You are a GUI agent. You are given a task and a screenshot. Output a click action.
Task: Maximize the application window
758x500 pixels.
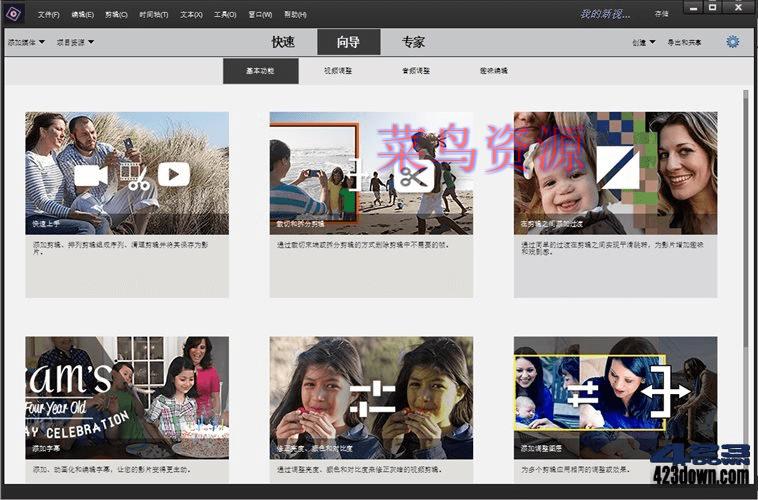click(x=713, y=7)
